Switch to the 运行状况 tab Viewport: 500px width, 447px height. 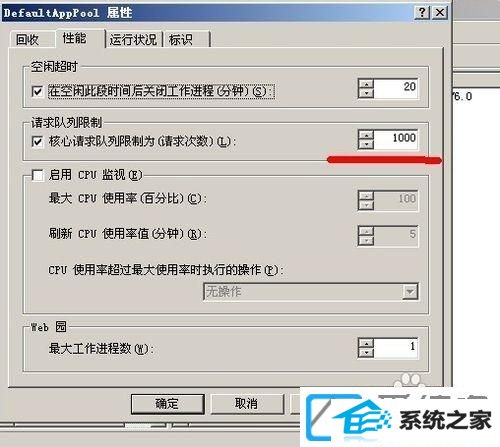pyautogui.click(x=133, y=40)
